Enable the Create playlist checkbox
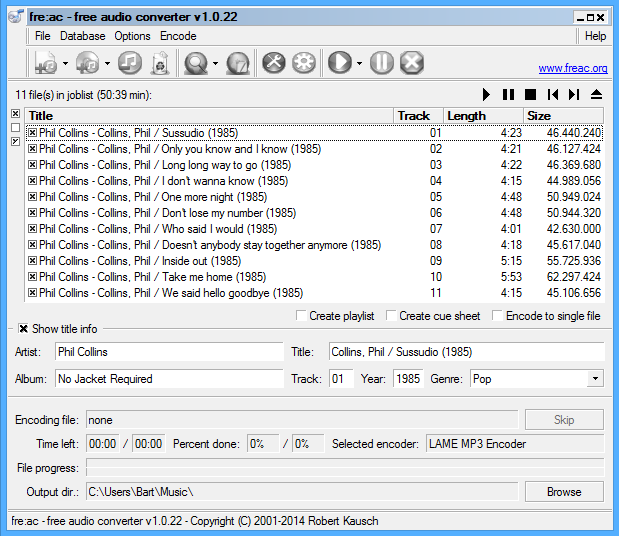Viewport: 619px width, 536px height. (302, 316)
